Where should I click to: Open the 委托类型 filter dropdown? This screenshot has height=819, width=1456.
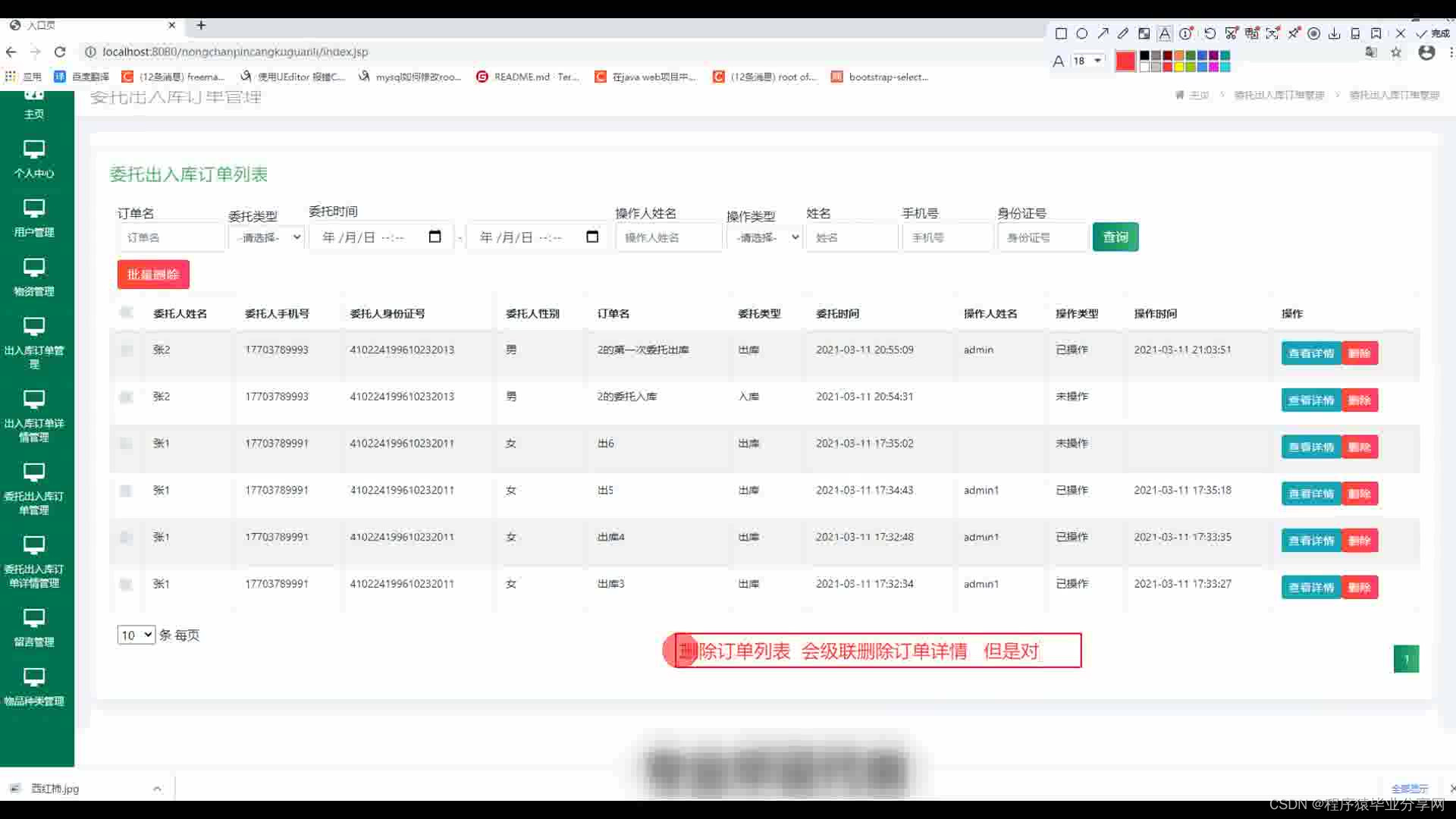pos(267,237)
